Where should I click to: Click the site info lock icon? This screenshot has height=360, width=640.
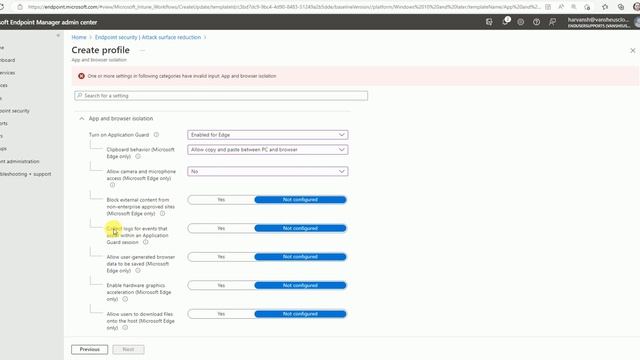20,7
